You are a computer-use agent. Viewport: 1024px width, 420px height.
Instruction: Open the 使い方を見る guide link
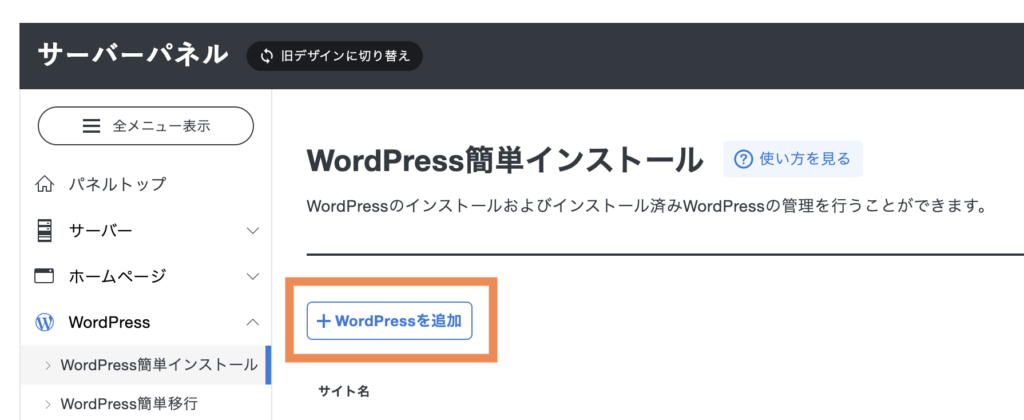point(805,159)
